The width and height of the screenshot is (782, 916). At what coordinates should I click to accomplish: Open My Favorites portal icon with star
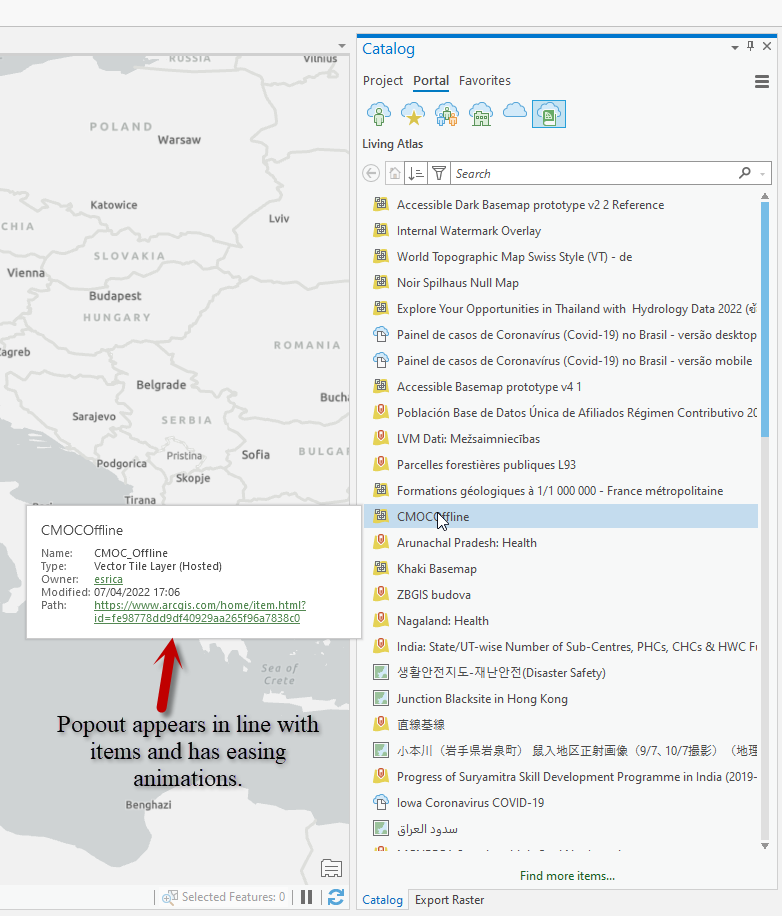413,114
